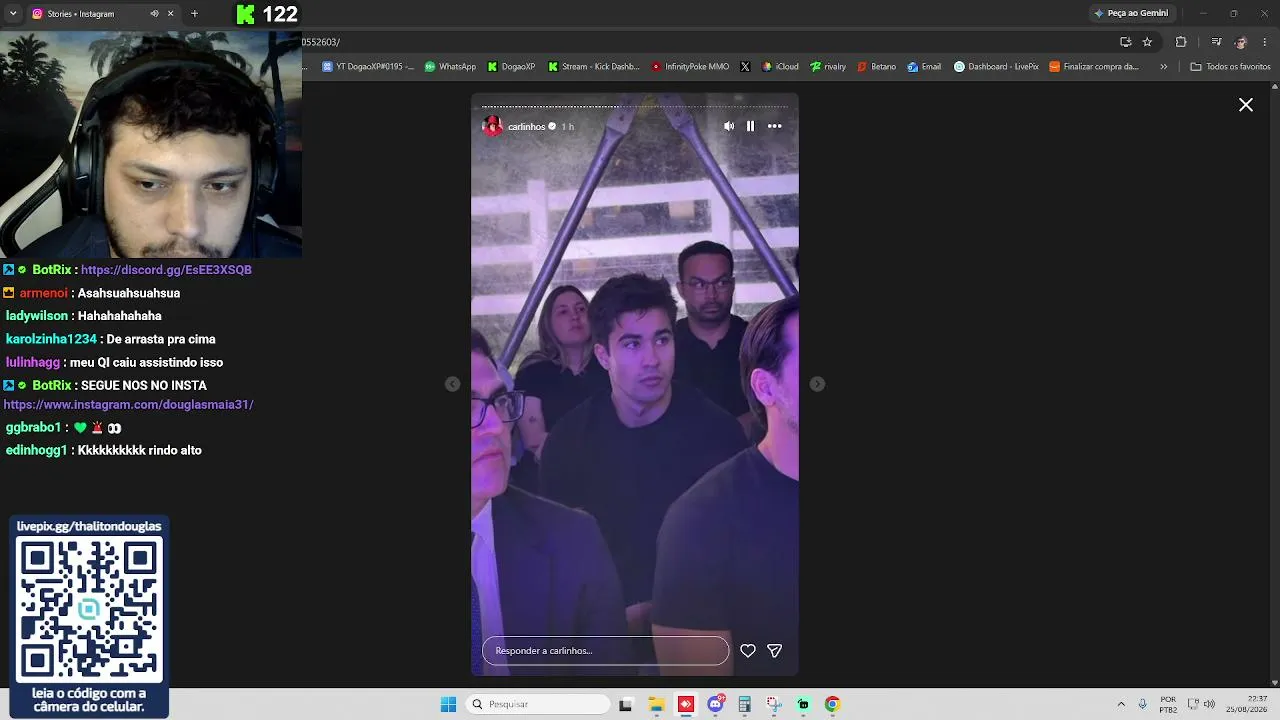Screen dimensions: 1280x720
Task: Open the iCloud bookmark
Action: click(x=780, y=67)
